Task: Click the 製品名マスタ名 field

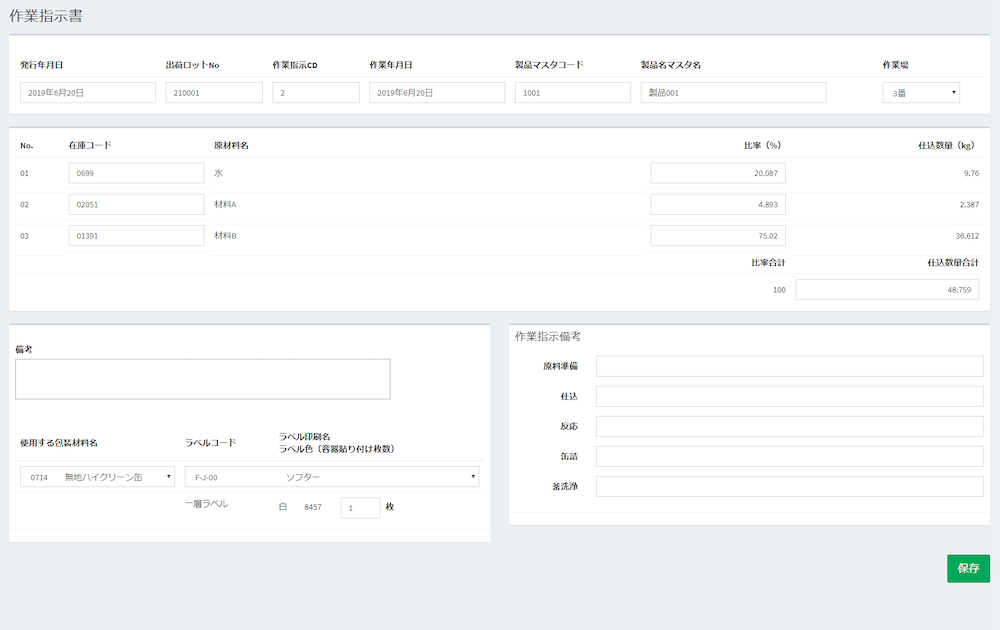Action: (x=733, y=93)
